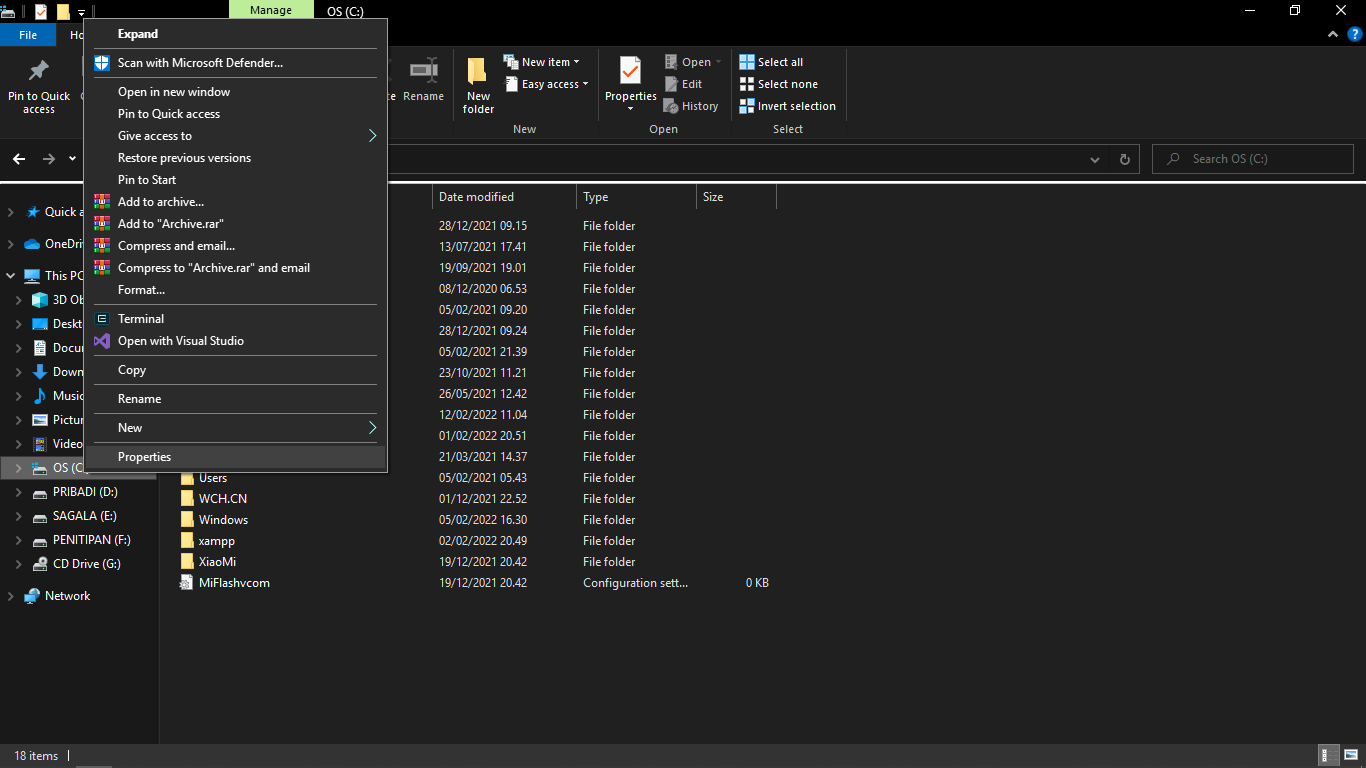Switch to the Manage tab
The height and width of the screenshot is (768, 1366).
tap(271, 10)
